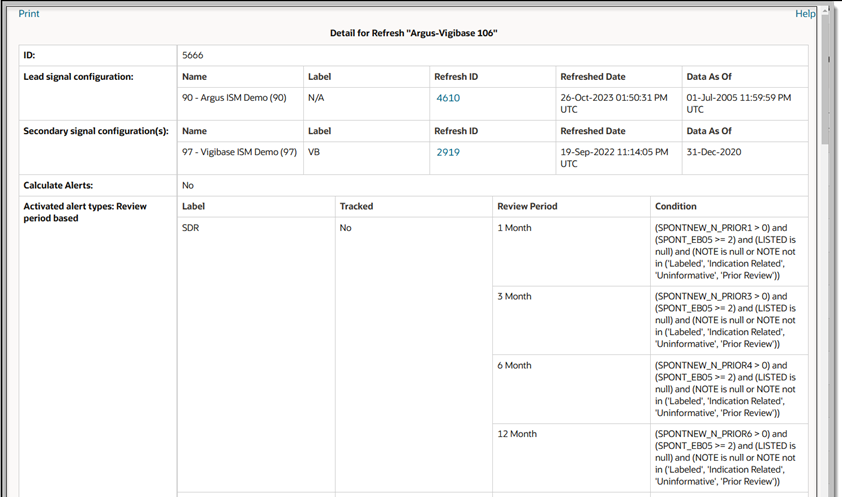Click 'Activated alert types: Review period based' label

point(85,212)
